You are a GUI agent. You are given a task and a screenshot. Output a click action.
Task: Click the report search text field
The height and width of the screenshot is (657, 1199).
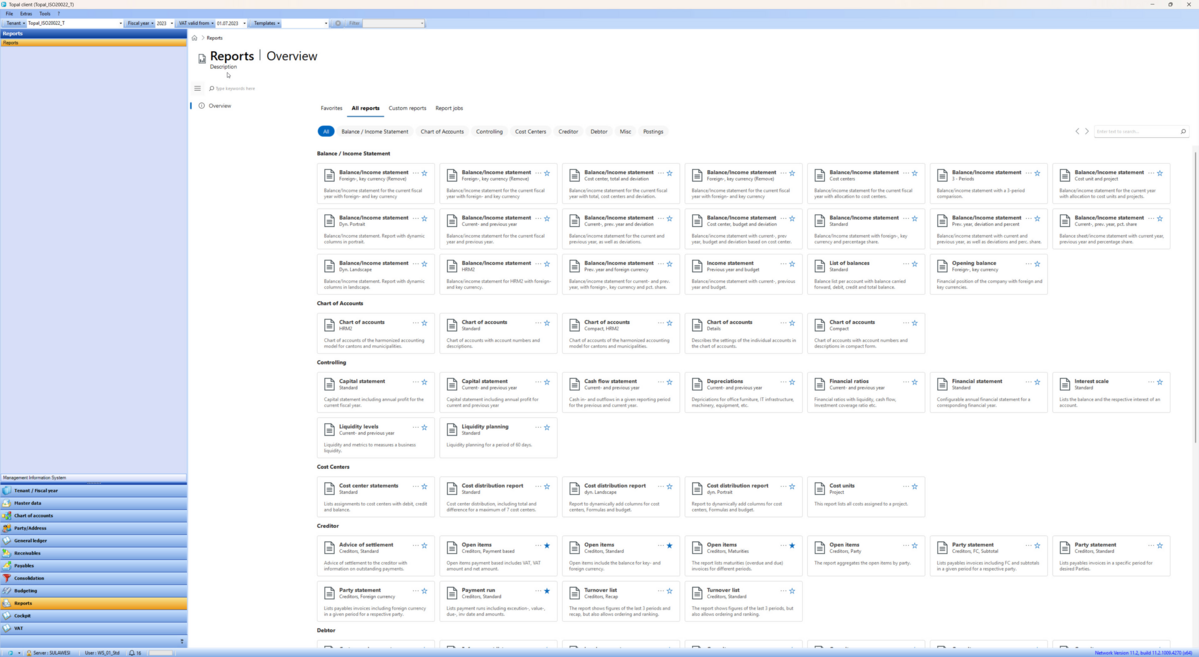[1135, 132]
